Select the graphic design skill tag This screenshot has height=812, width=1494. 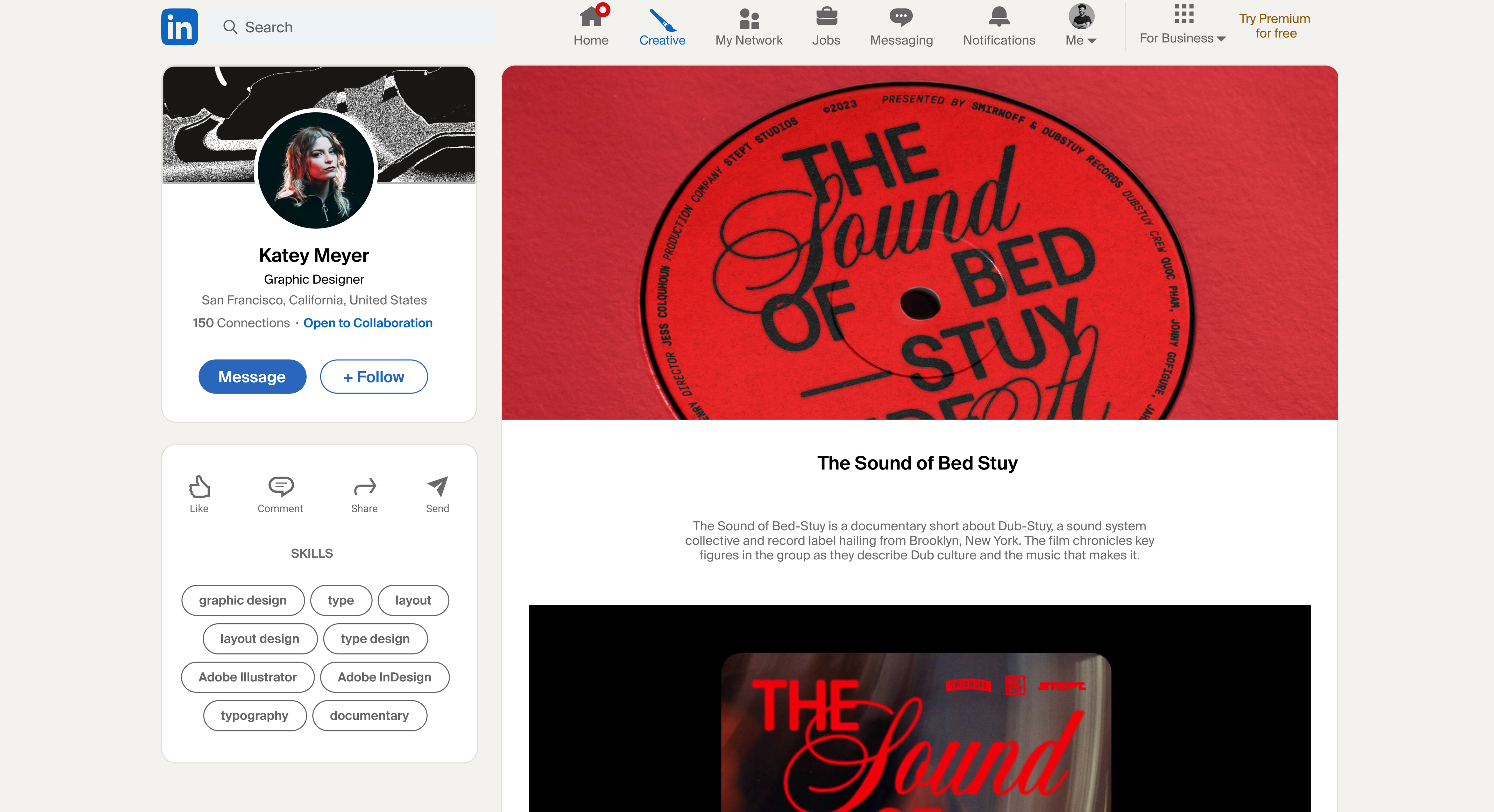[x=243, y=600]
